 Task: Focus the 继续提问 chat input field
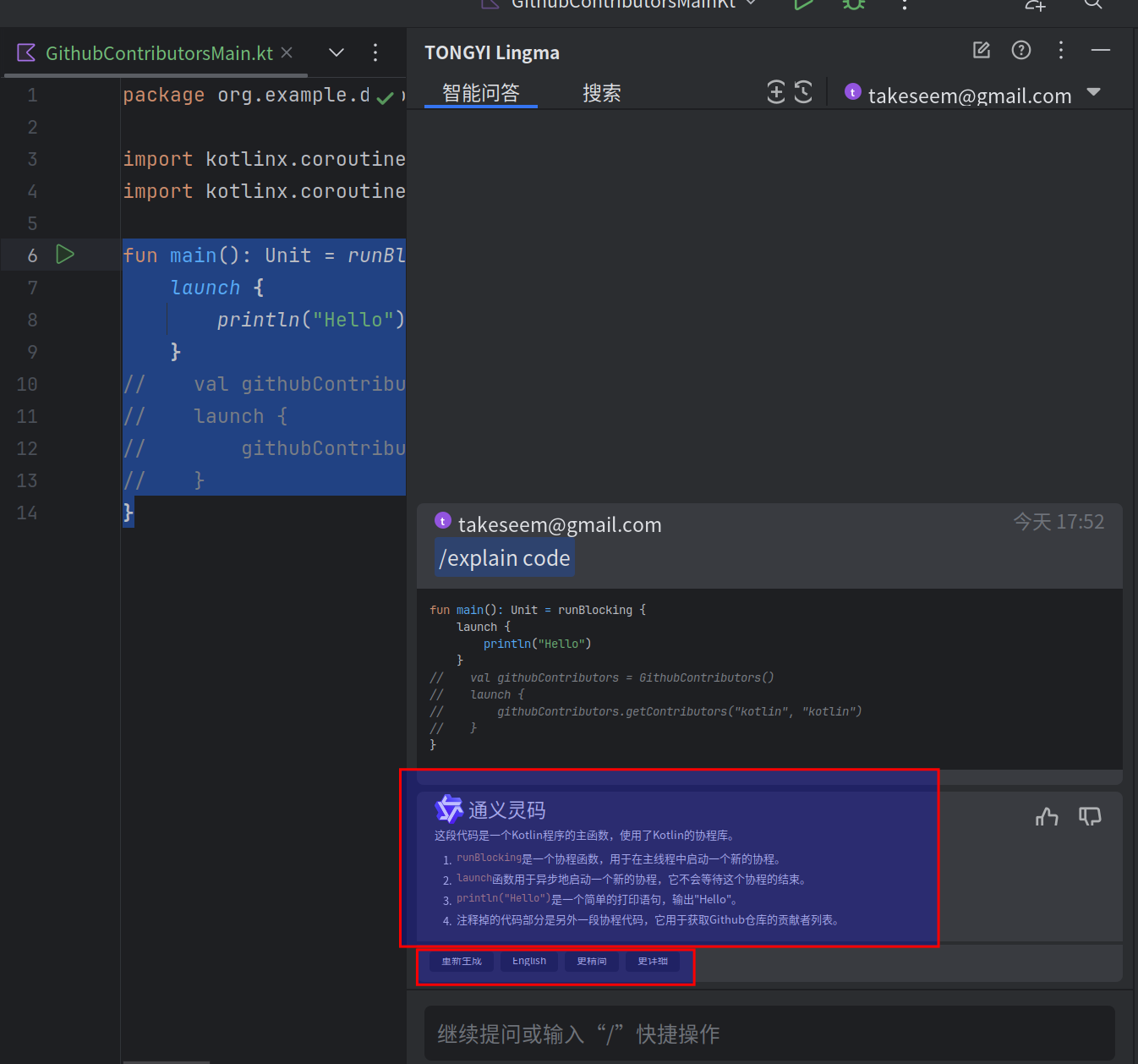point(769,1033)
